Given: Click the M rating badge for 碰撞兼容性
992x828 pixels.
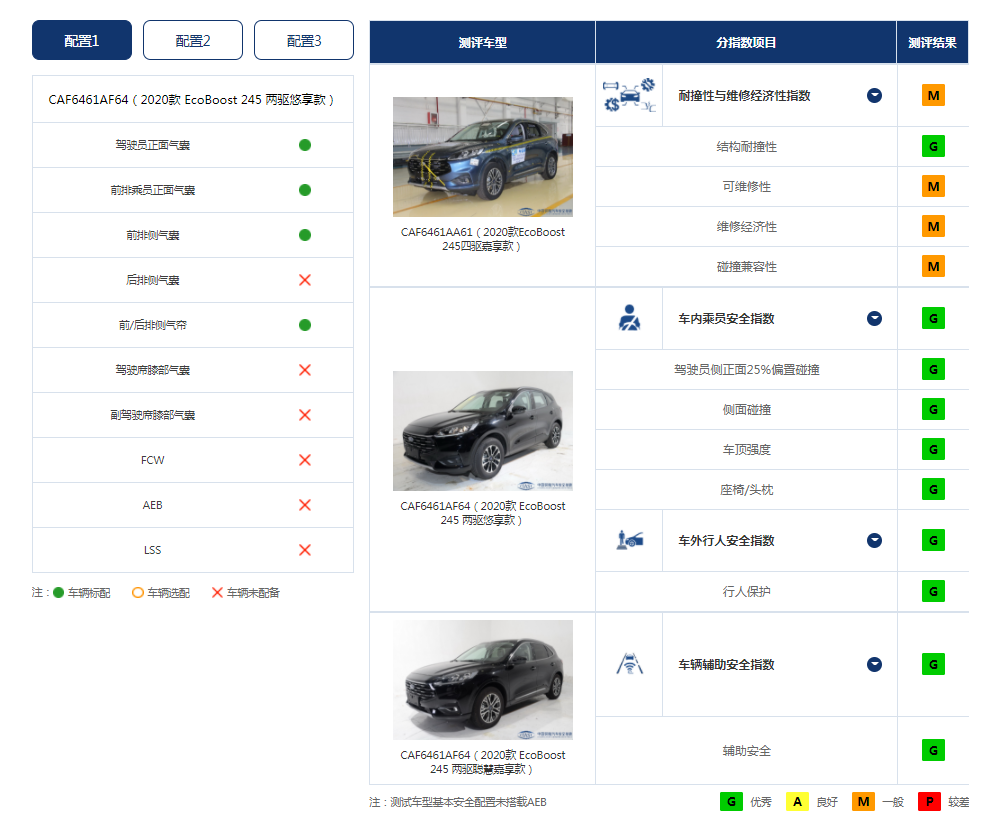Looking at the screenshot, I should click(933, 266).
